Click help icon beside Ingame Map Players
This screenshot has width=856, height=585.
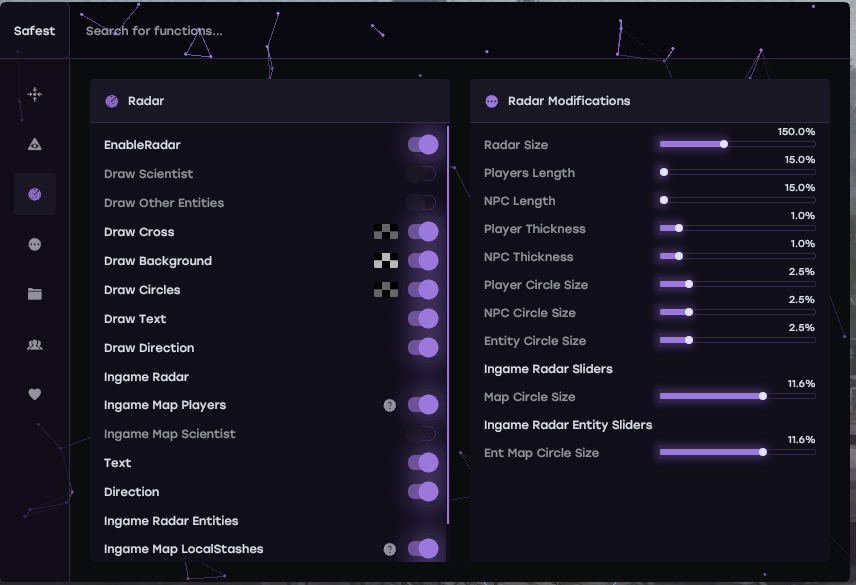[x=390, y=405]
